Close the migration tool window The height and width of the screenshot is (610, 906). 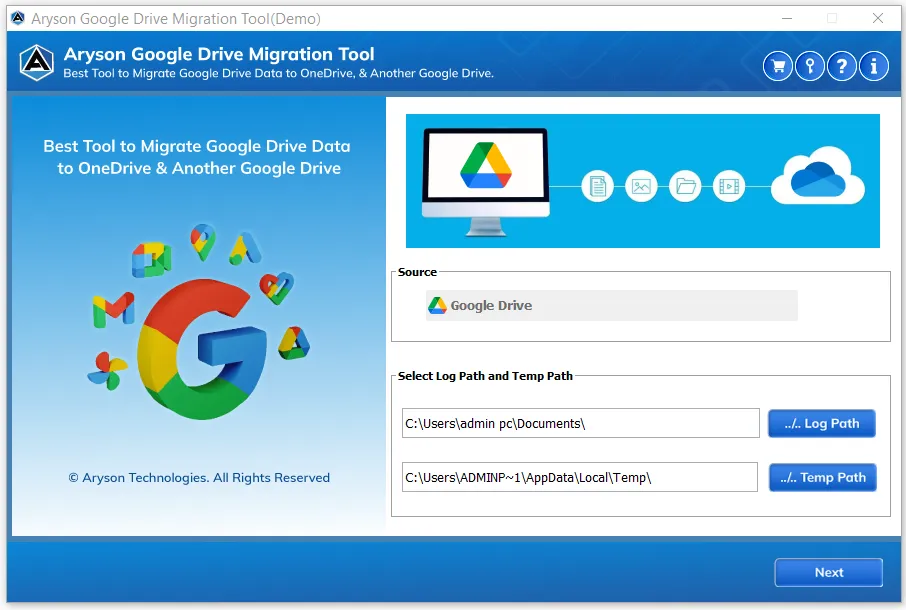878,18
